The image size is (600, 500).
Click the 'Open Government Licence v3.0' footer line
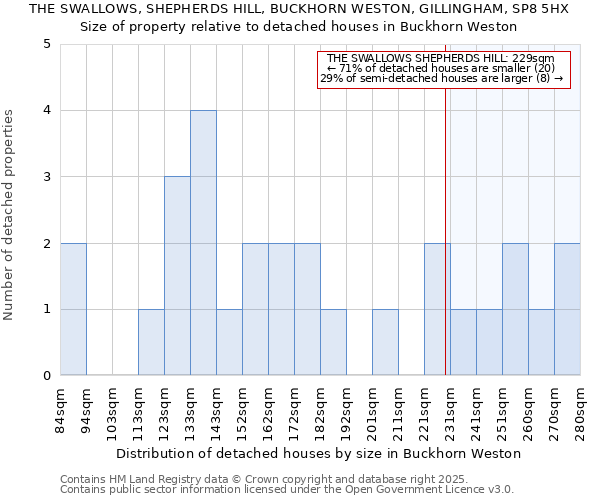pyautogui.click(x=287, y=489)
